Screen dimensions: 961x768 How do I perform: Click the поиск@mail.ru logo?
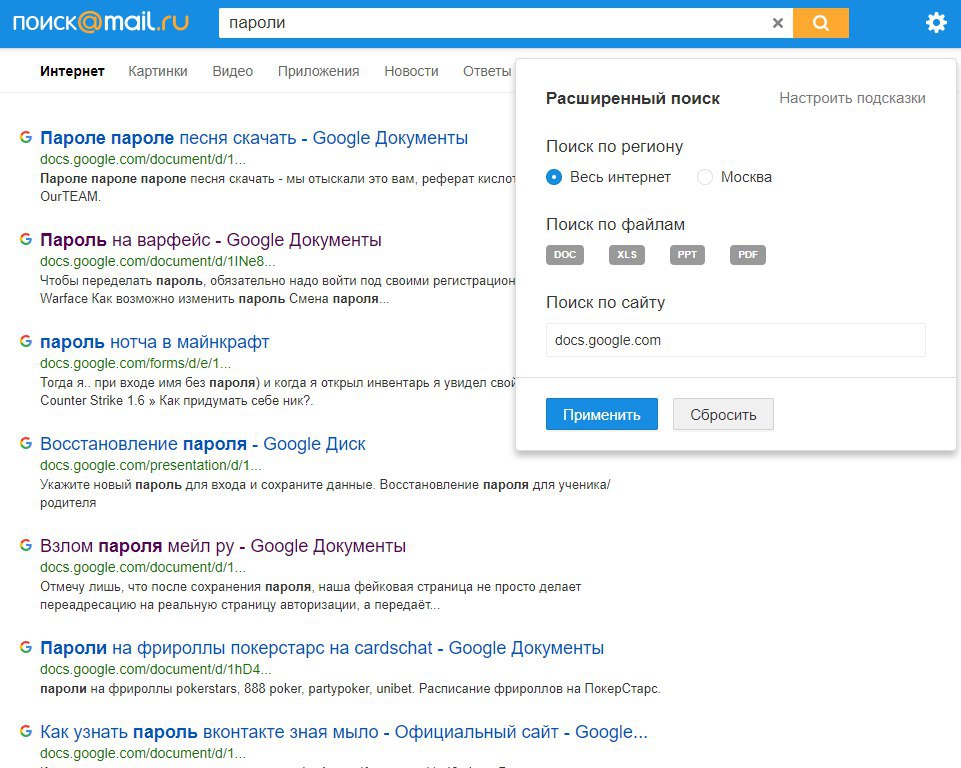coord(101,23)
